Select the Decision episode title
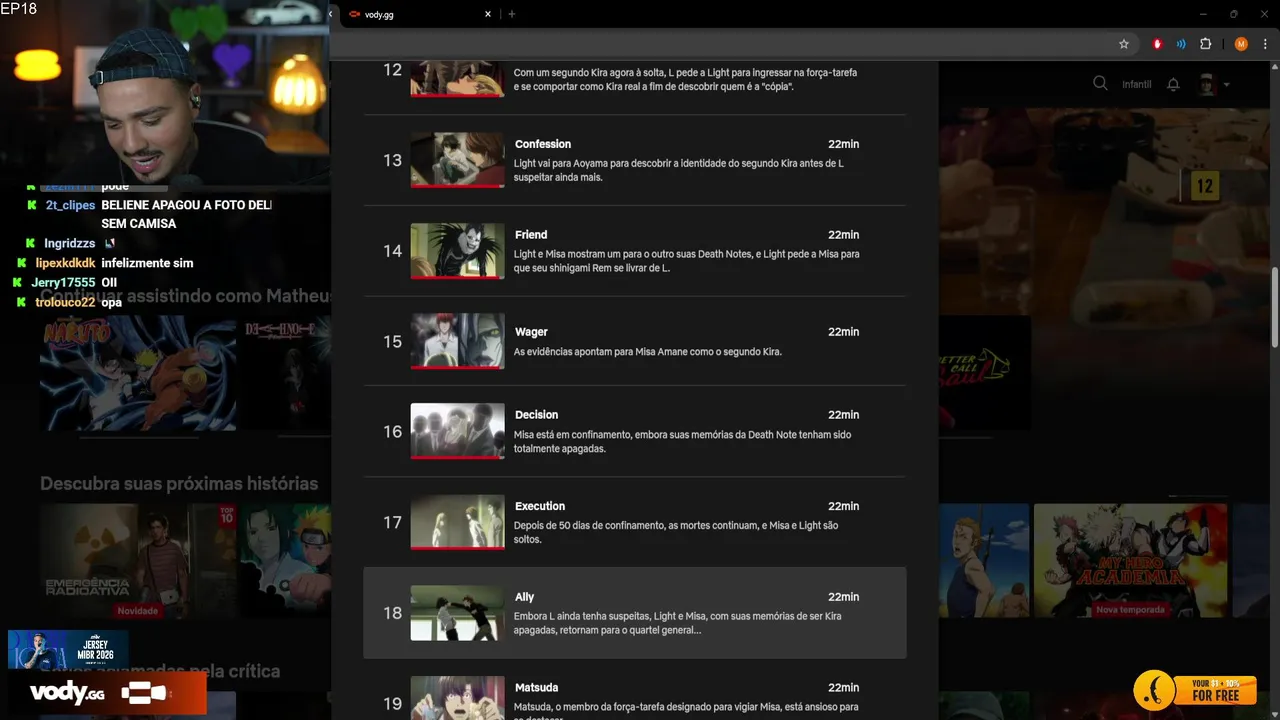The width and height of the screenshot is (1280, 720). click(536, 415)
